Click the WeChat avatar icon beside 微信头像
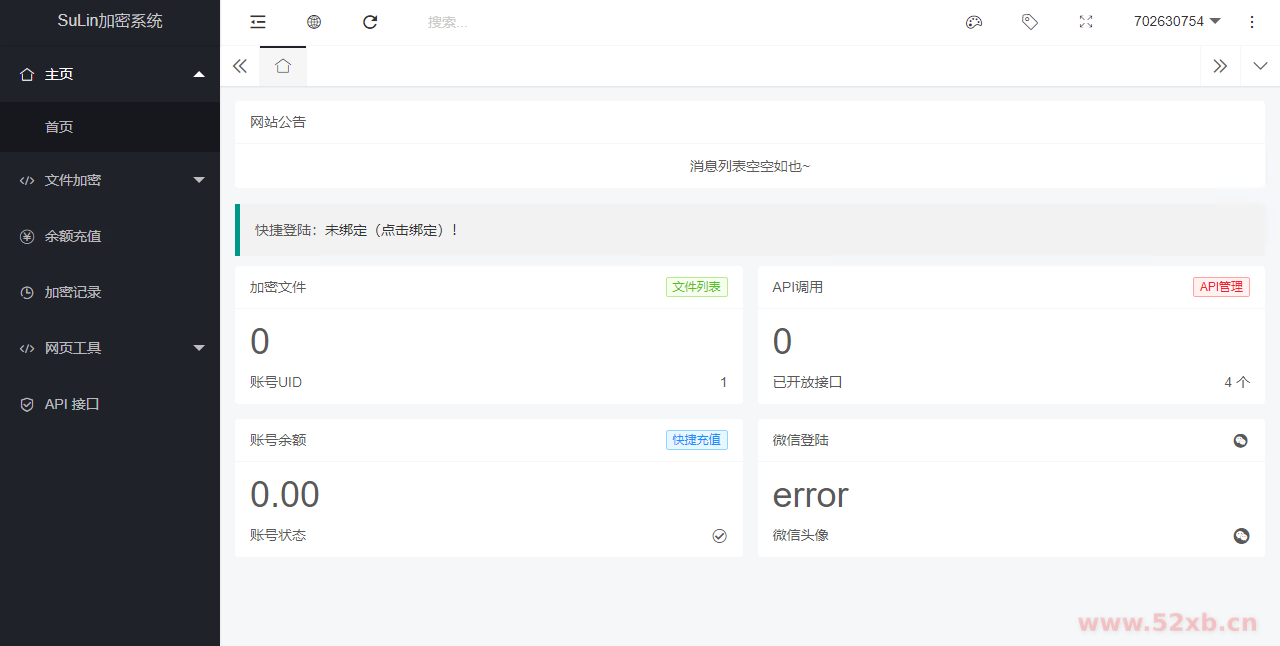The image size is (1280, 646). (1241, 536)
